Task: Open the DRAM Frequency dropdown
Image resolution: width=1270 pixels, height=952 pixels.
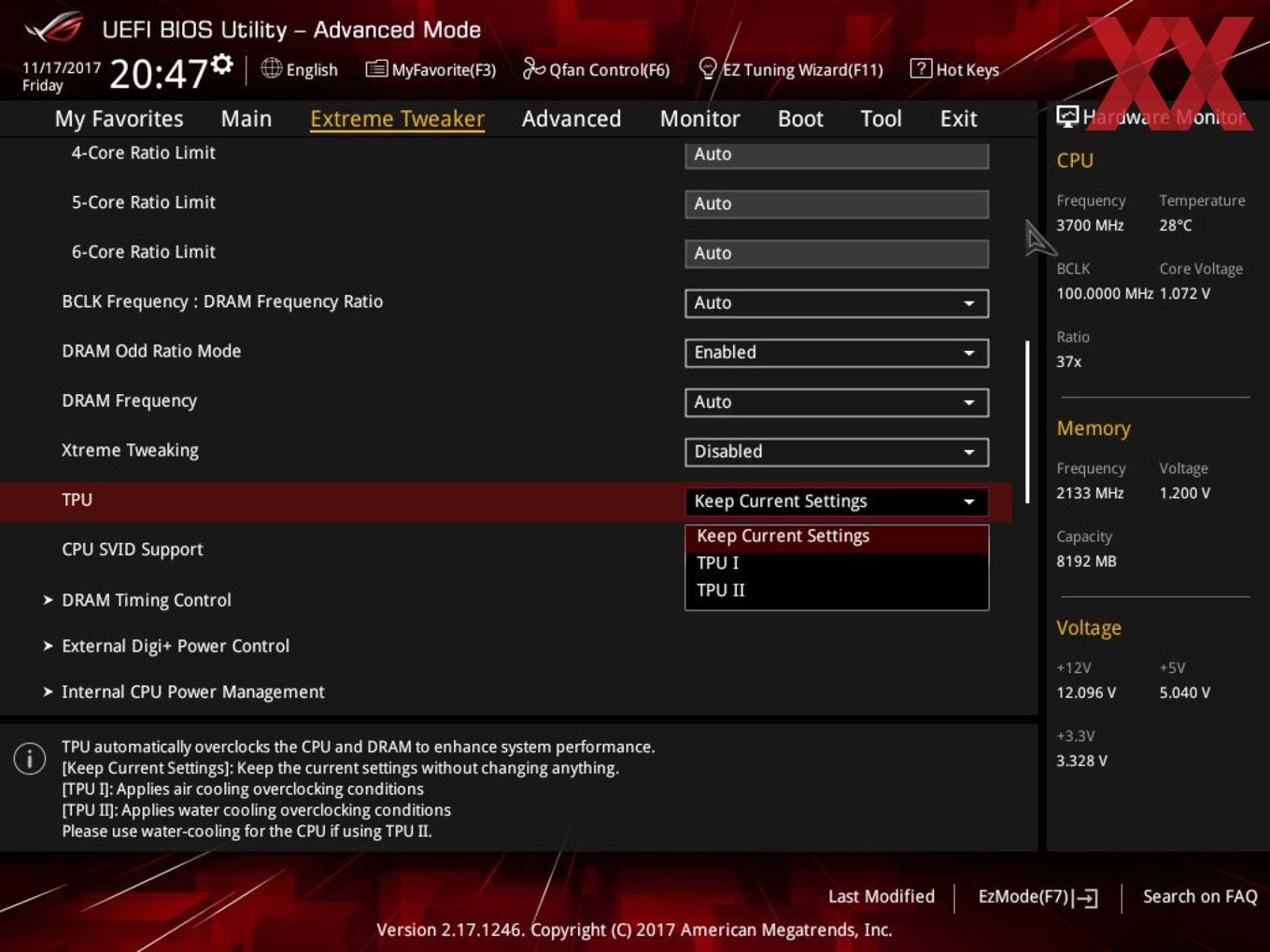Action: tap(837, 402)
